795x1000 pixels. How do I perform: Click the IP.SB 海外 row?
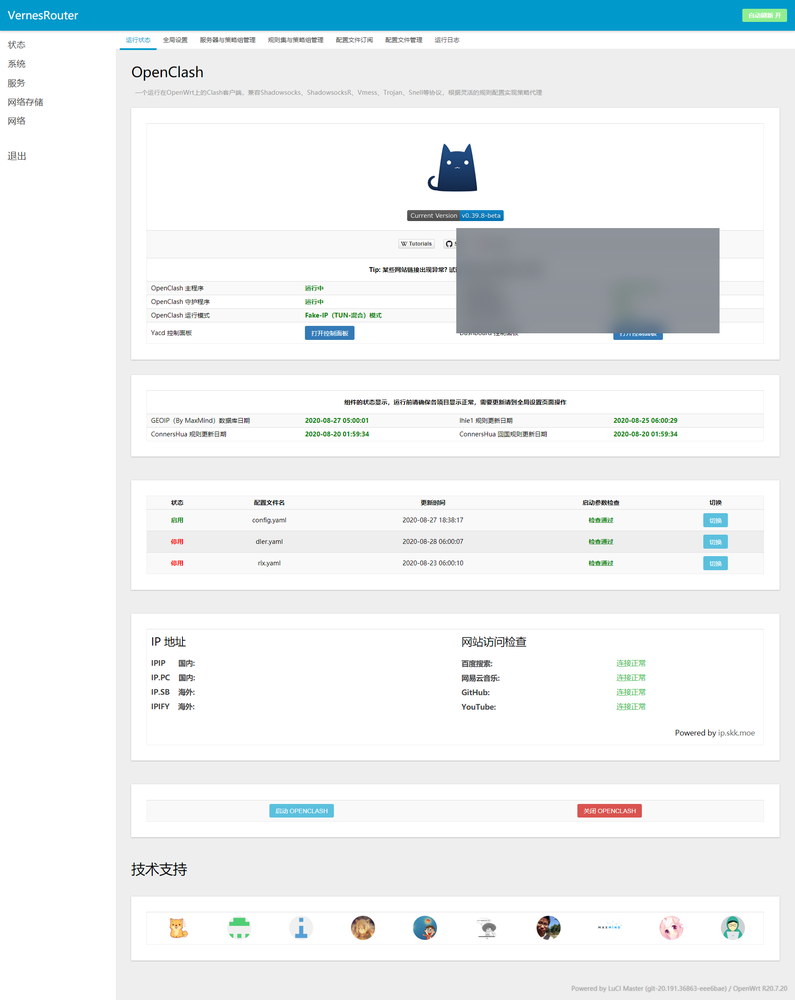click(x=173, y=692)
